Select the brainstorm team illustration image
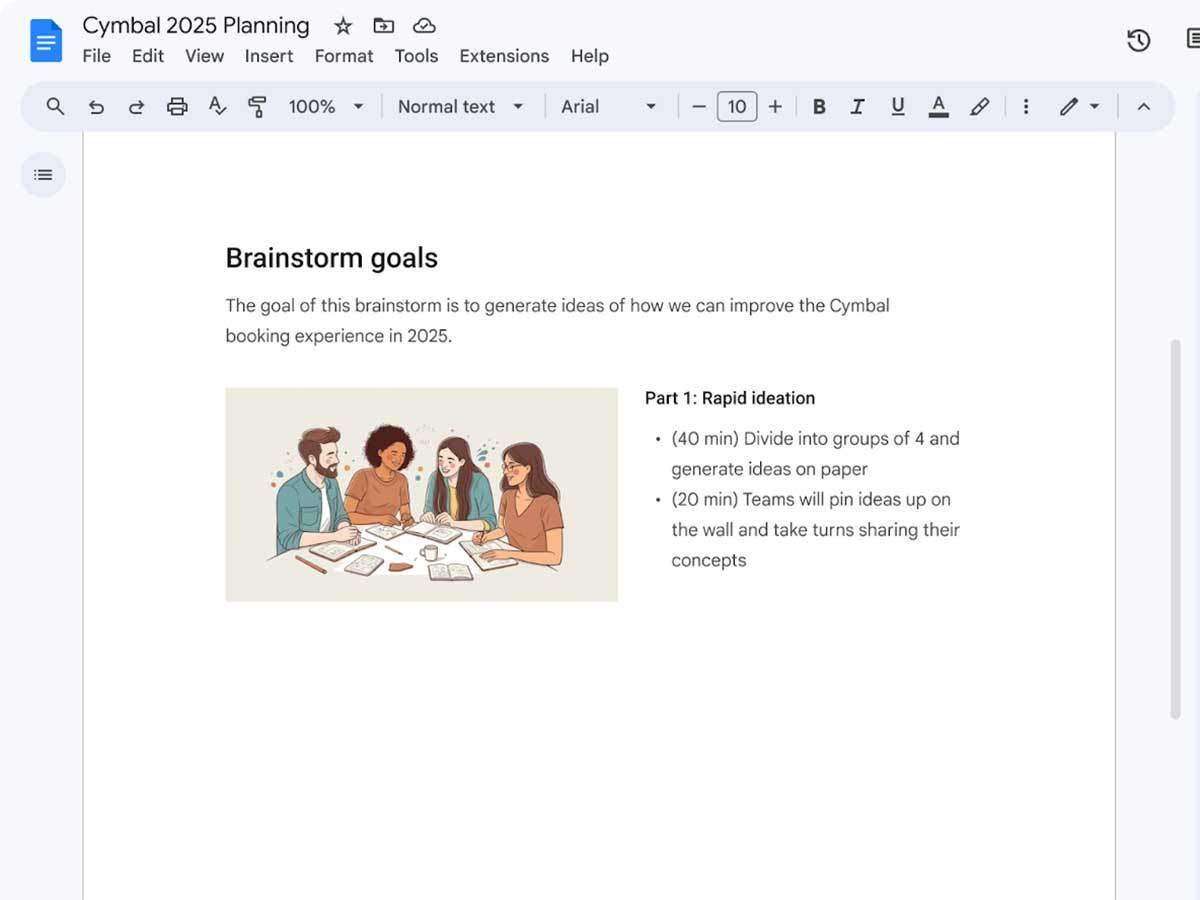The height and width of the screenshot is (900, 1200). coord(421,493)
